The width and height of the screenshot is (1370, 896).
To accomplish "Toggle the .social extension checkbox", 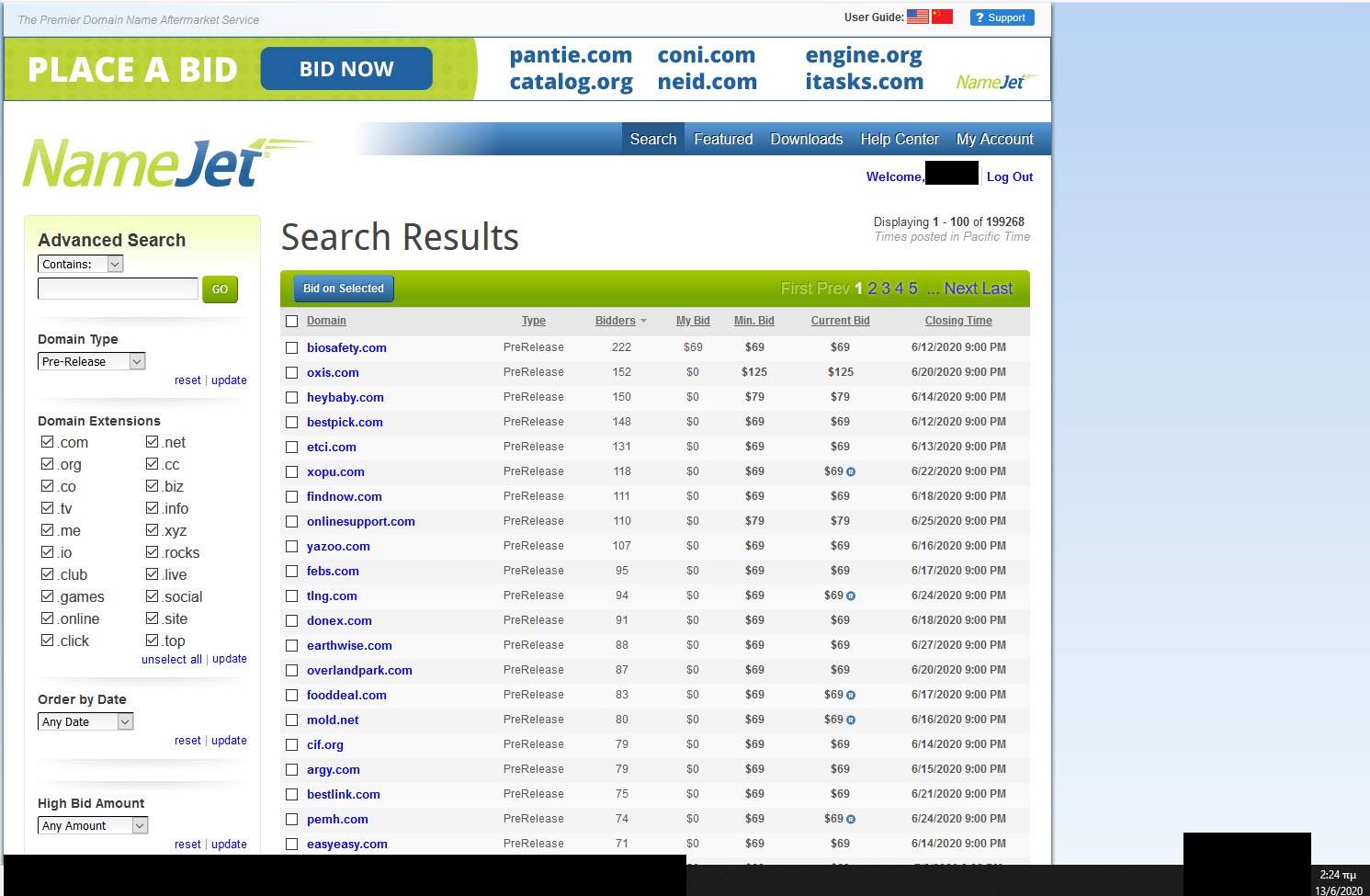I will [152, 596].
